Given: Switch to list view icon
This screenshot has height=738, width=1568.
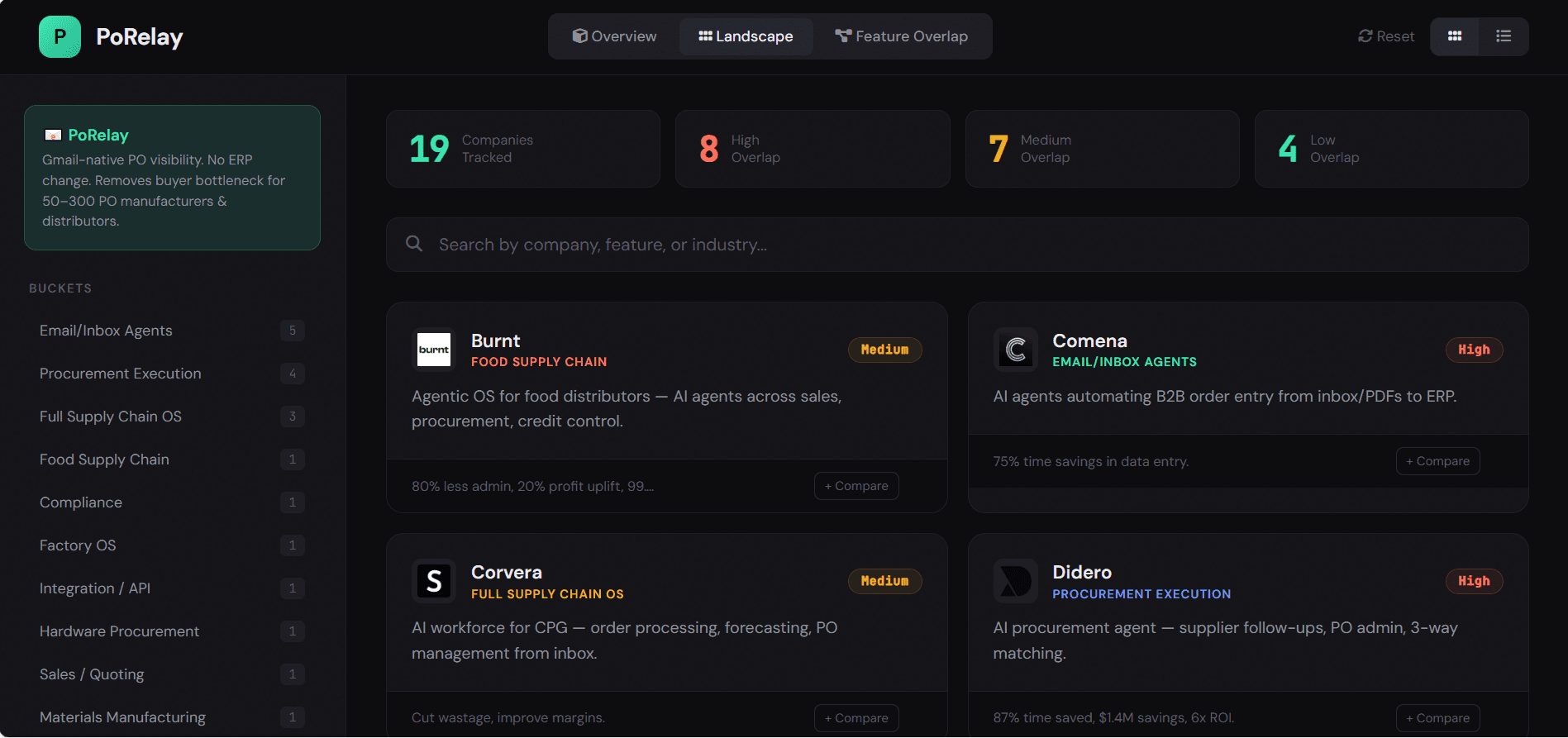Looking at the screenshot, I should point(1504,36).
